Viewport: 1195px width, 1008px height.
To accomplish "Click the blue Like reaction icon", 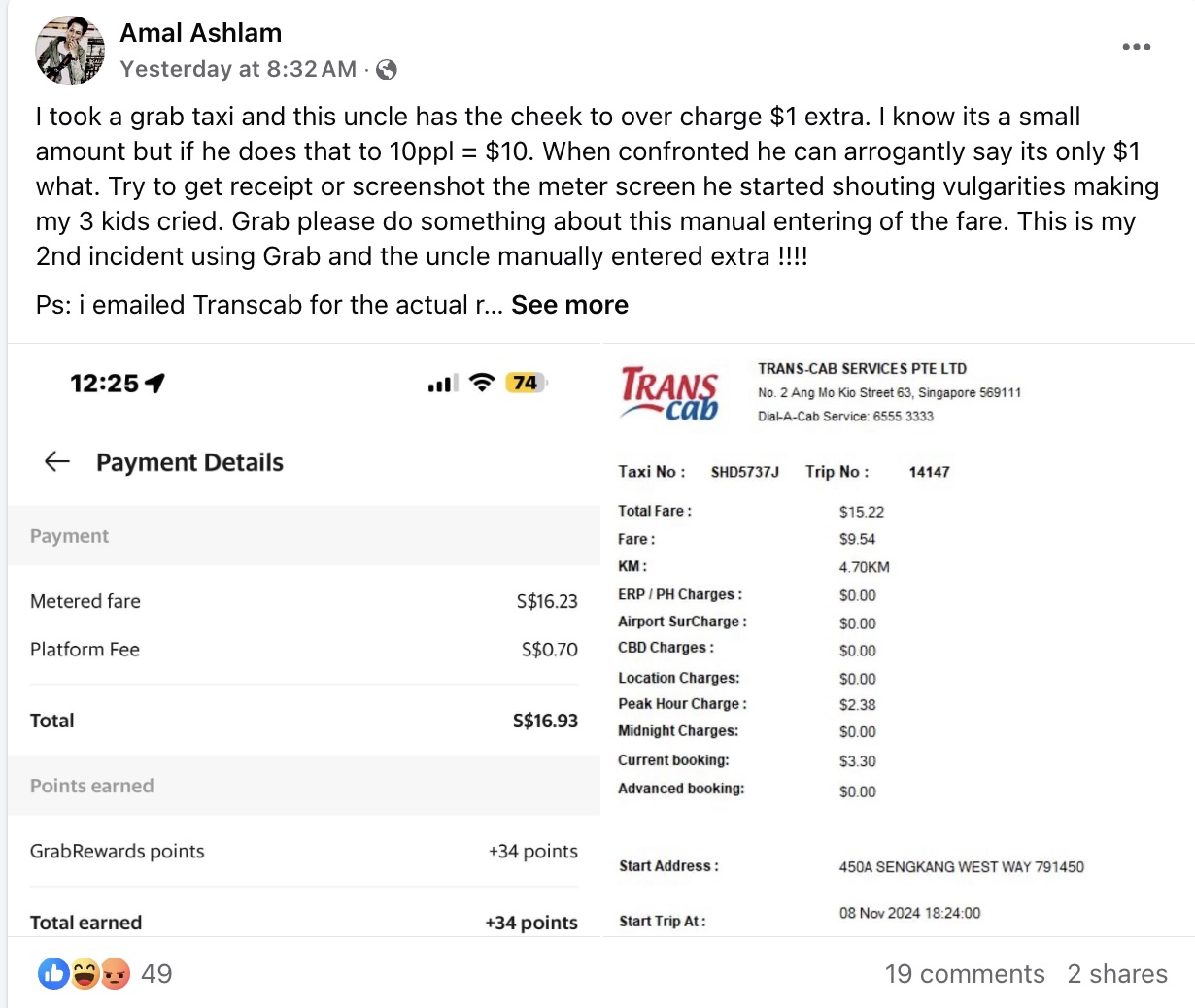I will pos(53,973).
